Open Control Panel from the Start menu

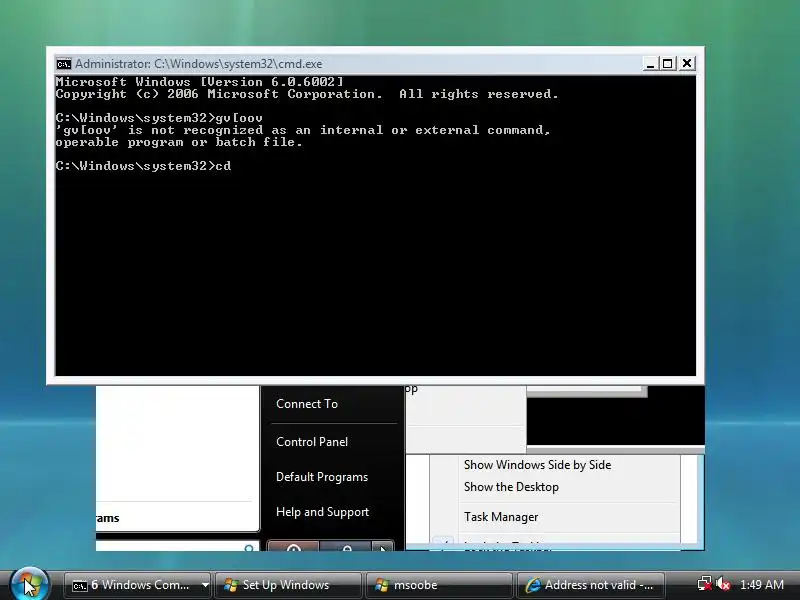pyautogui.click(x=312, y=442)
